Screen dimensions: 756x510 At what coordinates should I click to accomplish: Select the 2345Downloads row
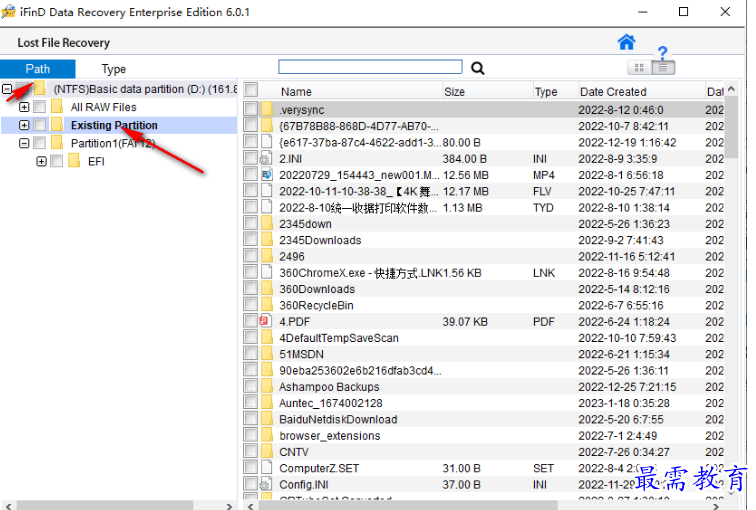pyautogui.click(x=484, y=240)
